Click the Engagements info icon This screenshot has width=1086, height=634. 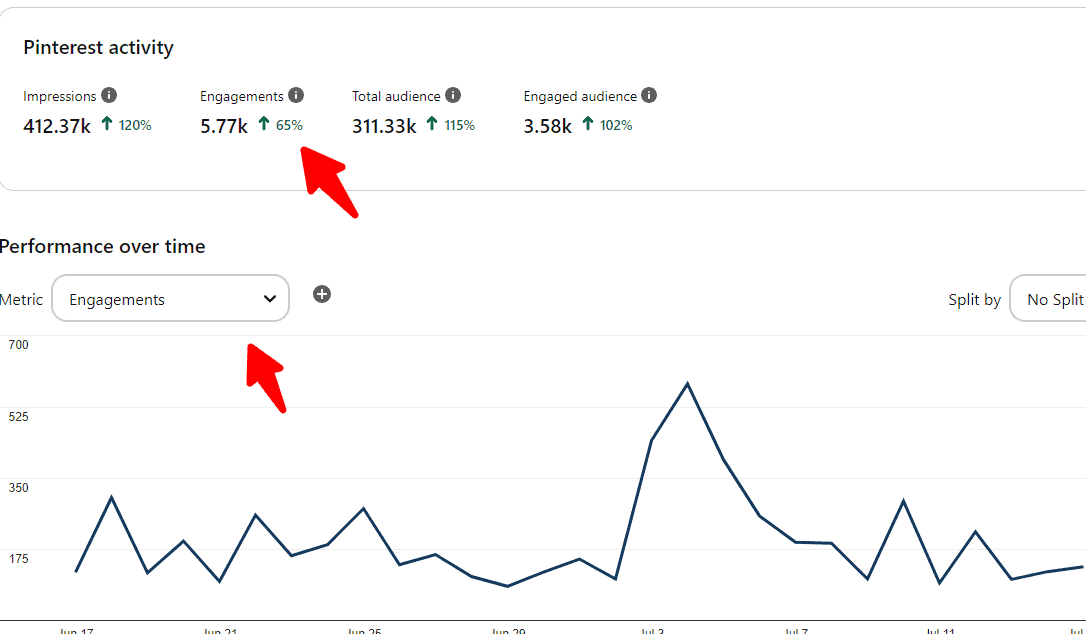tap(295, 95)
